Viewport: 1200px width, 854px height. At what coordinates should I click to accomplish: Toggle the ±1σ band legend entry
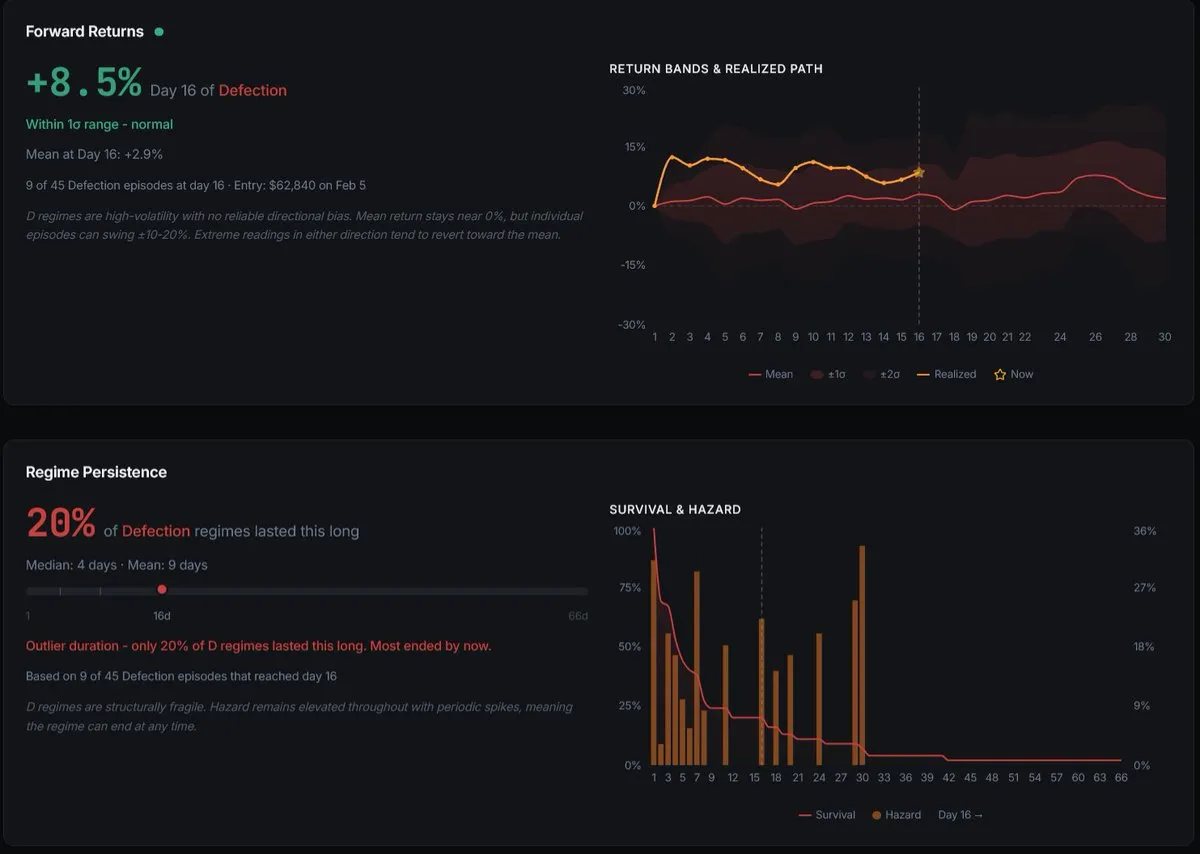click(828, 374)
